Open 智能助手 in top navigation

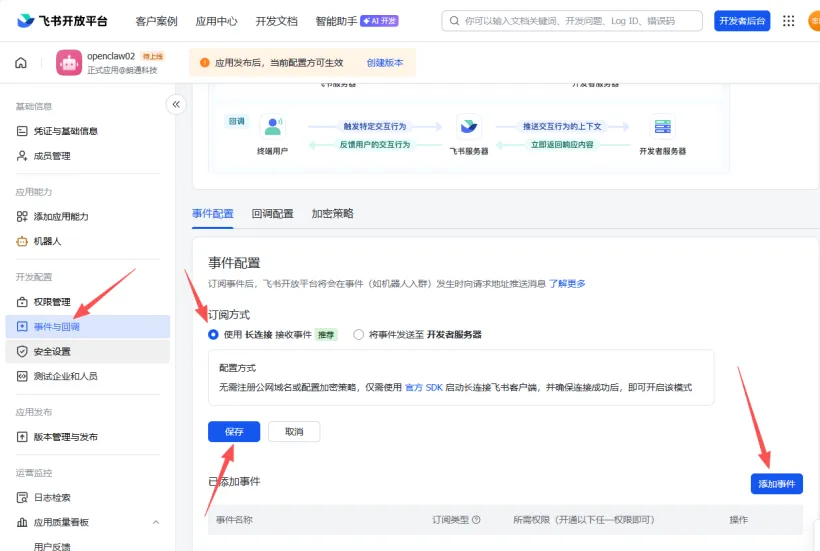pos(336,21)
